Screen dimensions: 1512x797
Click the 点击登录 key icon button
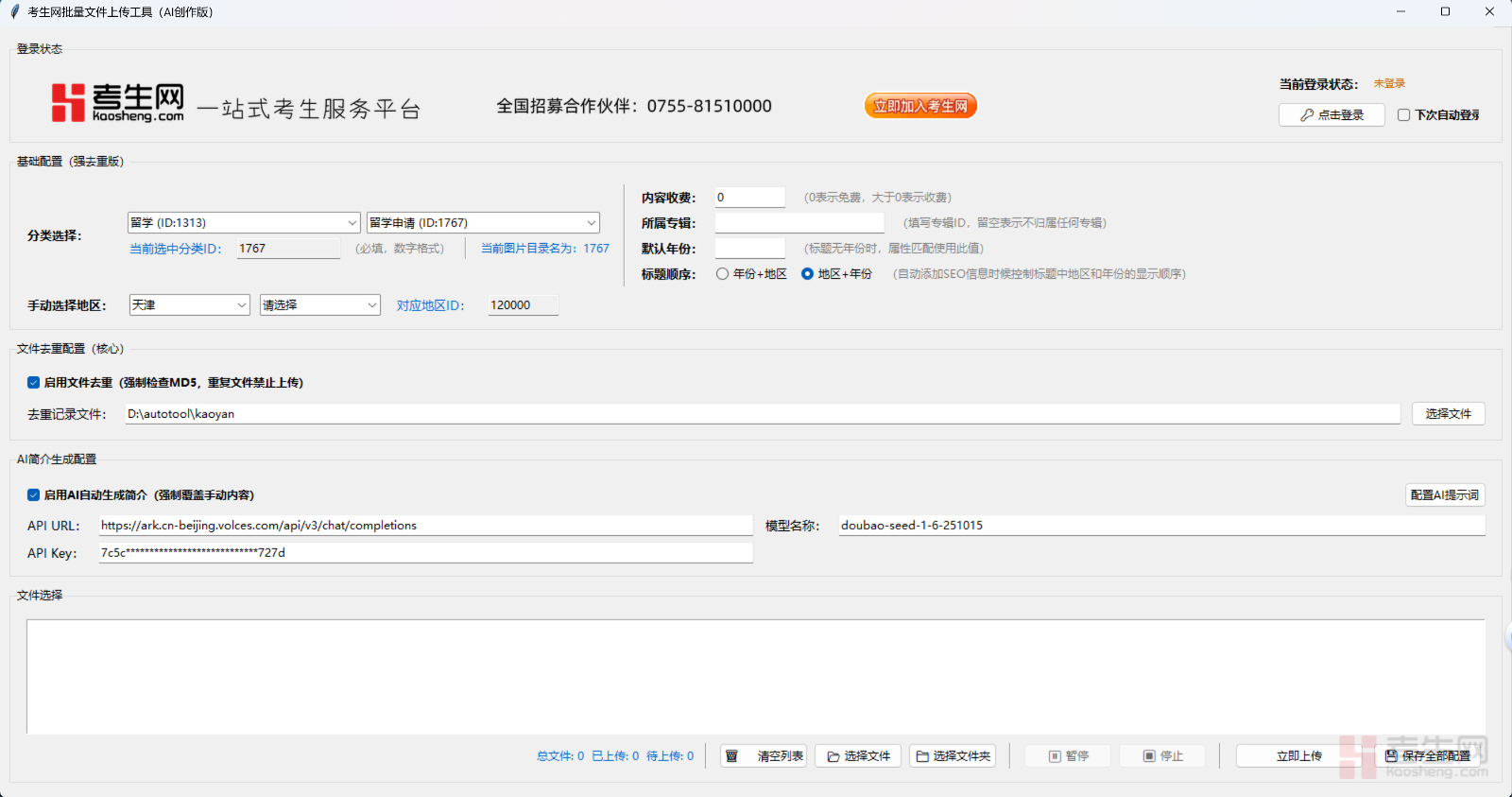pos(1332,115)
